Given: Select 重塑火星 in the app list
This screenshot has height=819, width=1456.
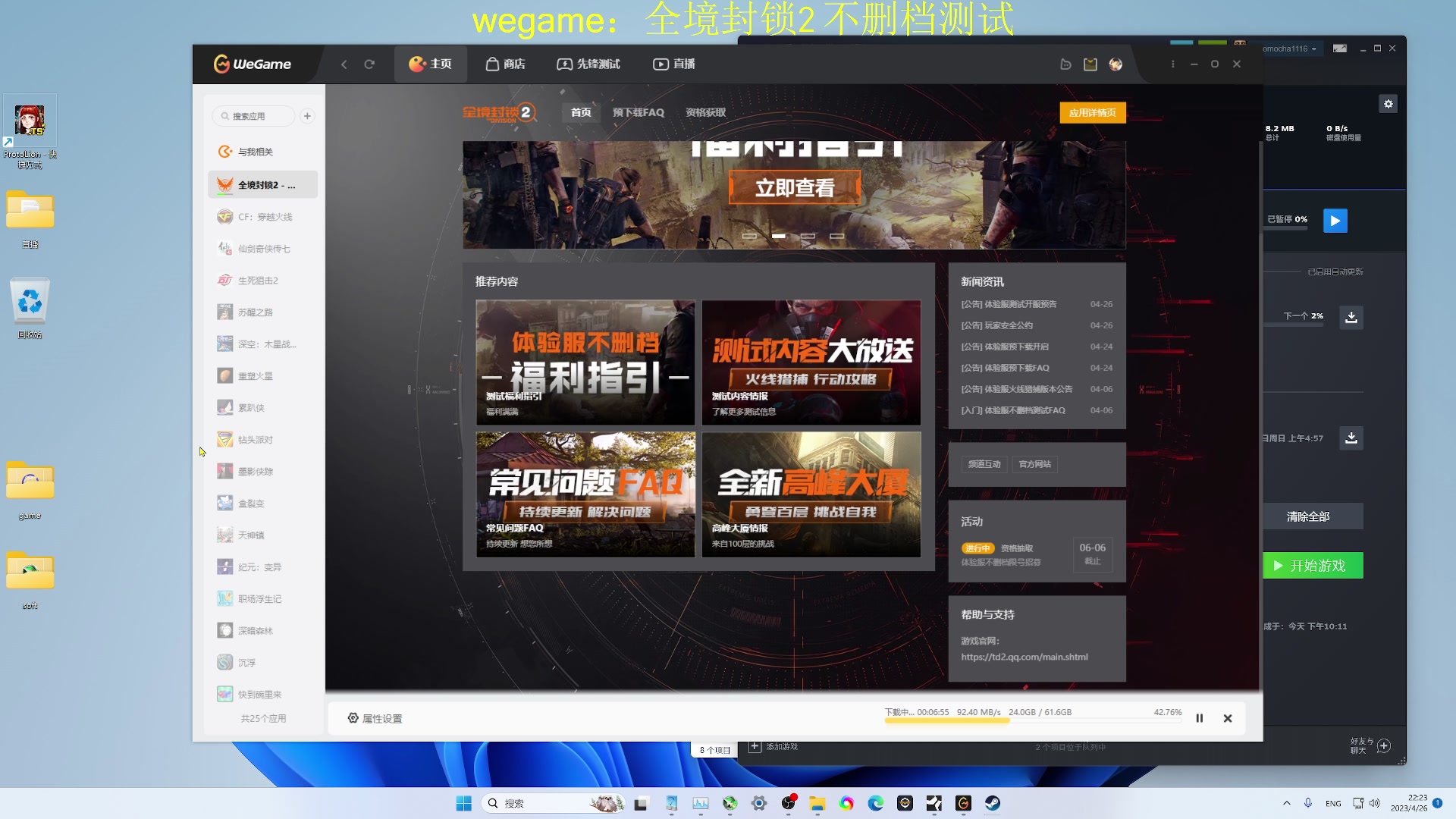Looking at the screenshot, I should point(262,376).
